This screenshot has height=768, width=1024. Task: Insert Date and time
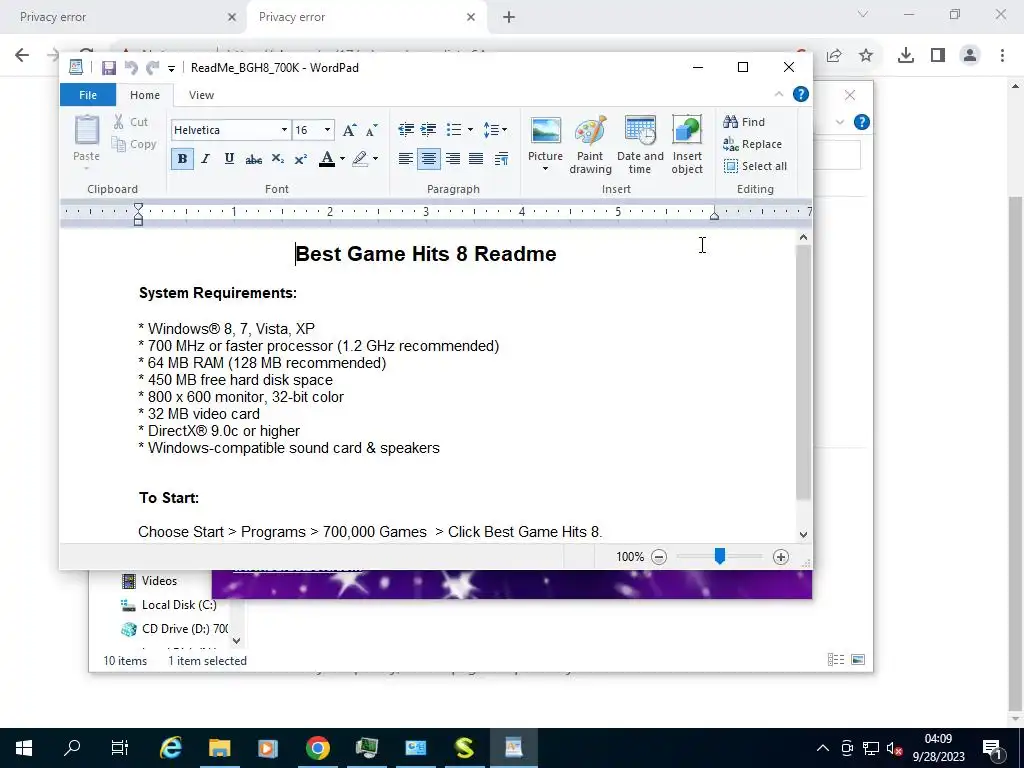coord(640,145)
